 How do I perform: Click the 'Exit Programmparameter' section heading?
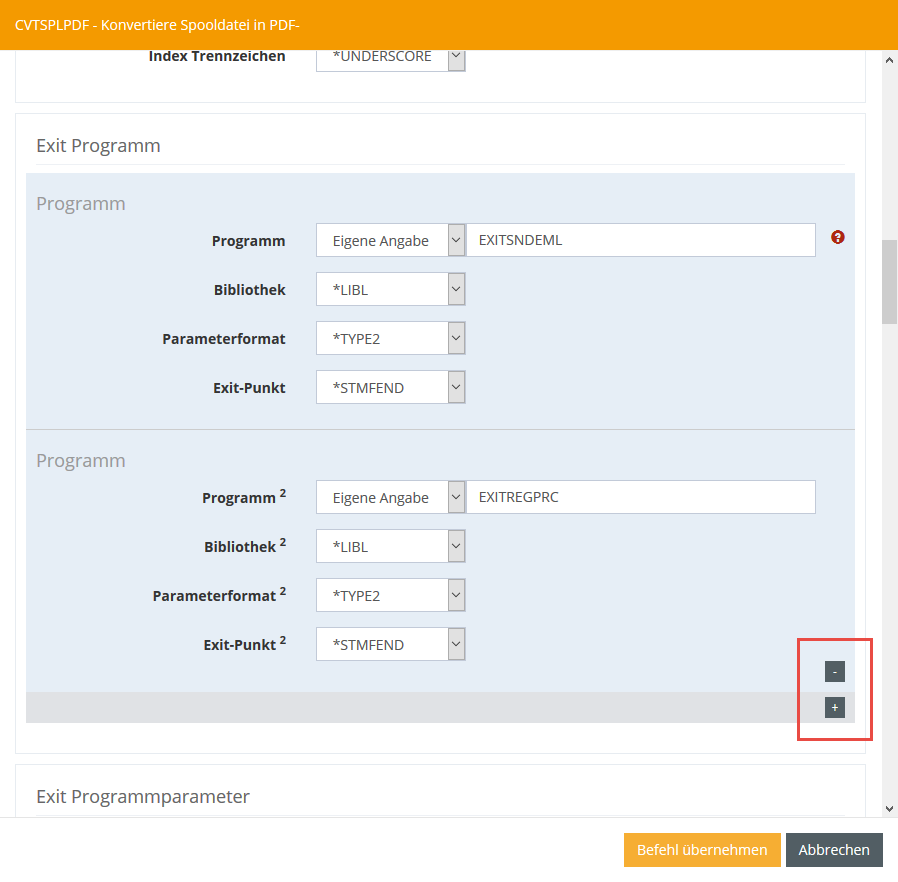pyautogui.click(x=143, y=797)
